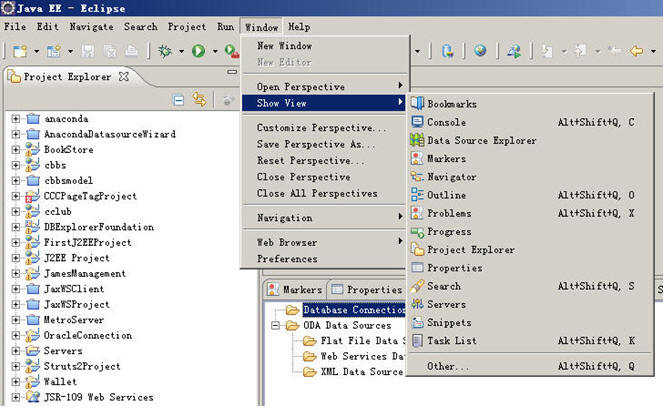This screenshot has height=409, width=669.
Task: Select XML Data Source tree item
Action: (361, 372)
